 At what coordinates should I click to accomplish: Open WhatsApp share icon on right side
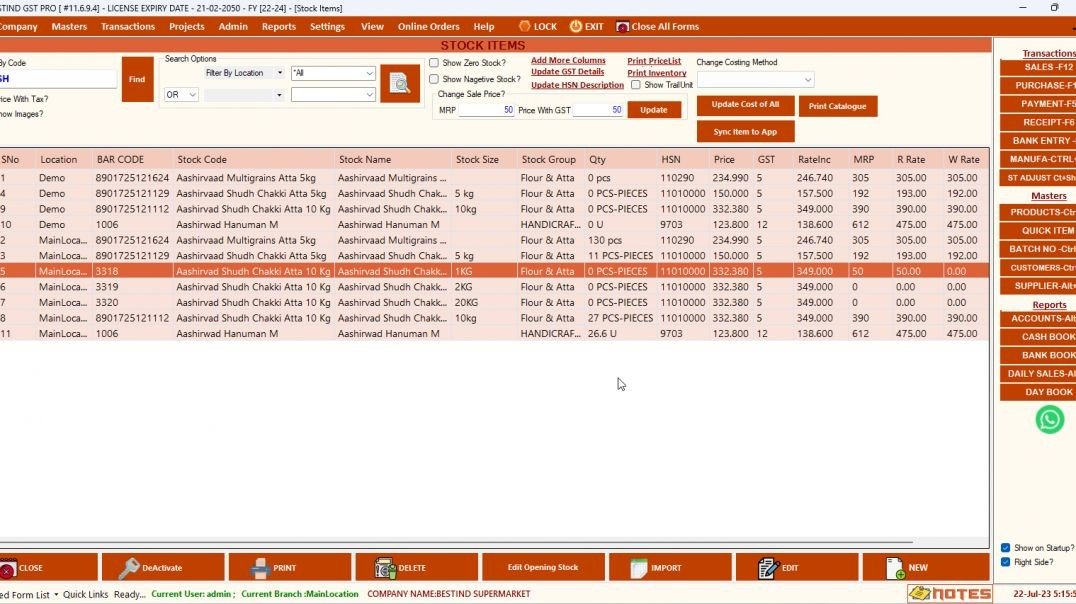tap(1048, 419)
